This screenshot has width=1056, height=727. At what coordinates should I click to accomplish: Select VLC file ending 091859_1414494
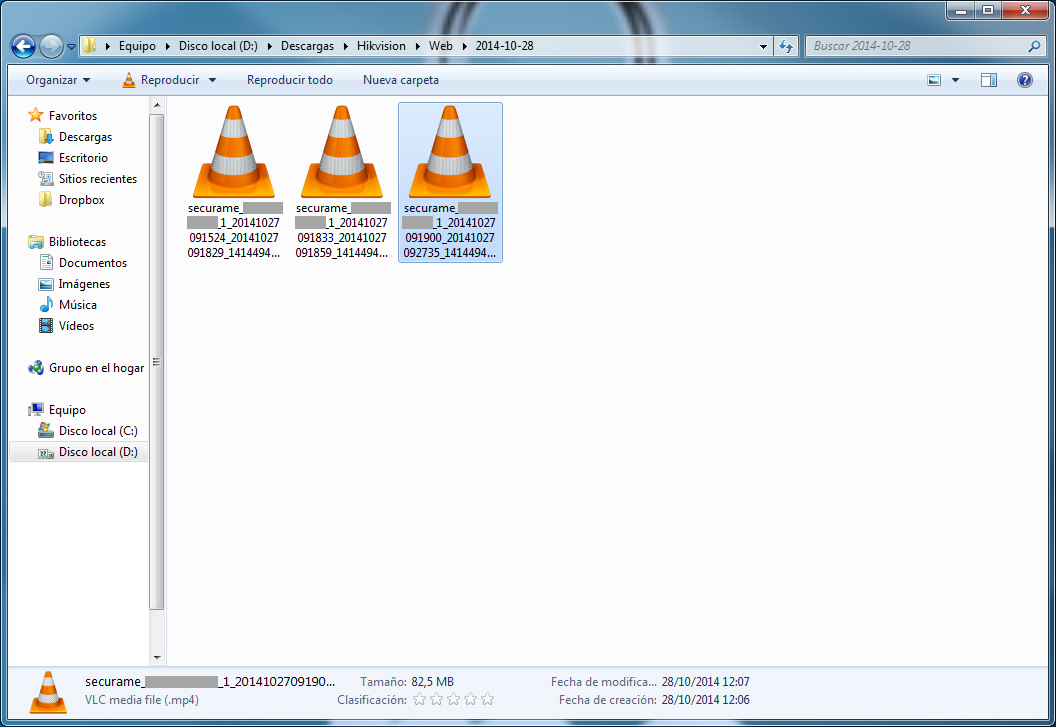(x=342, y=183)
